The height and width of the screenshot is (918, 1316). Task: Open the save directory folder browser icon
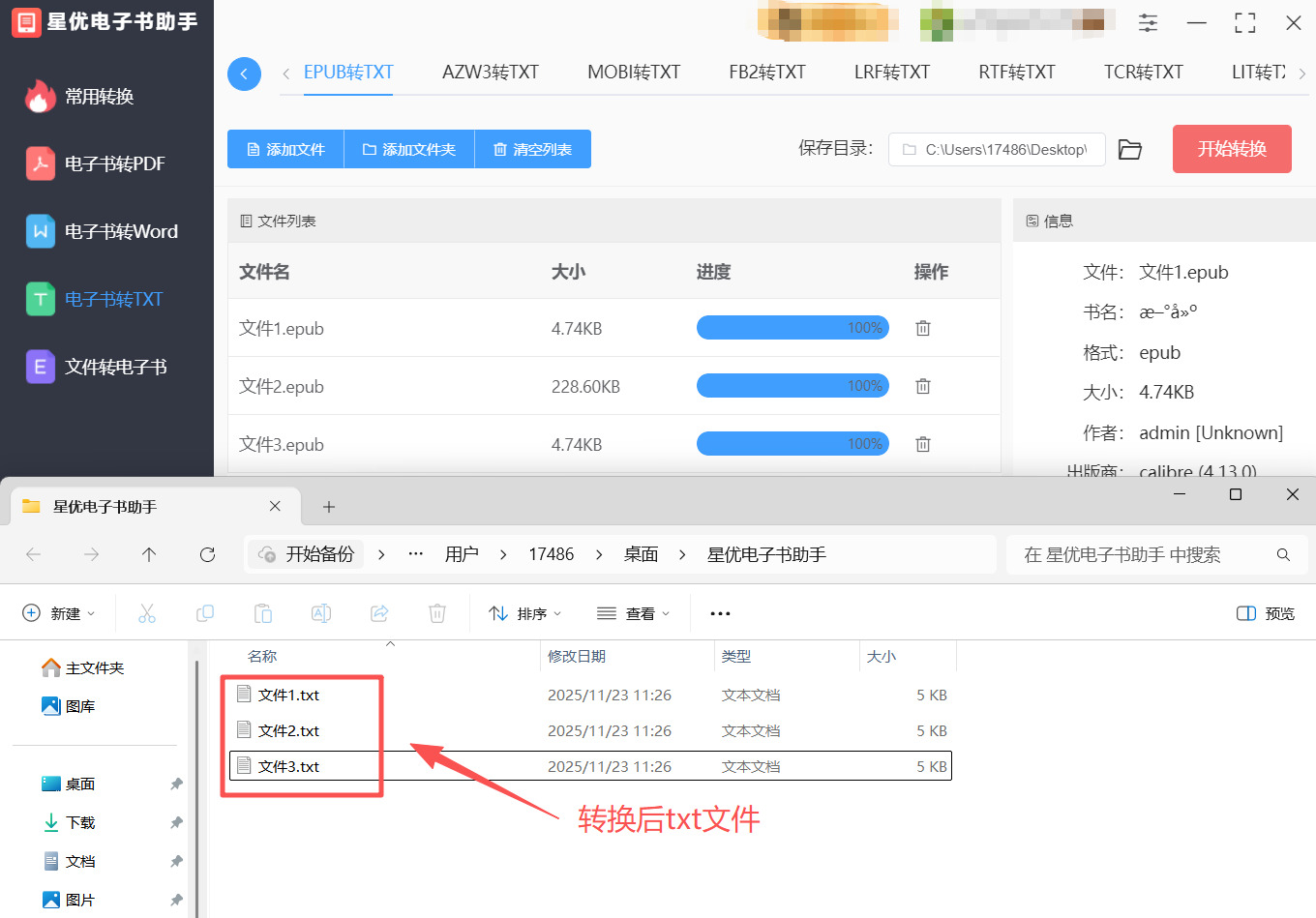coord(1129,149)
